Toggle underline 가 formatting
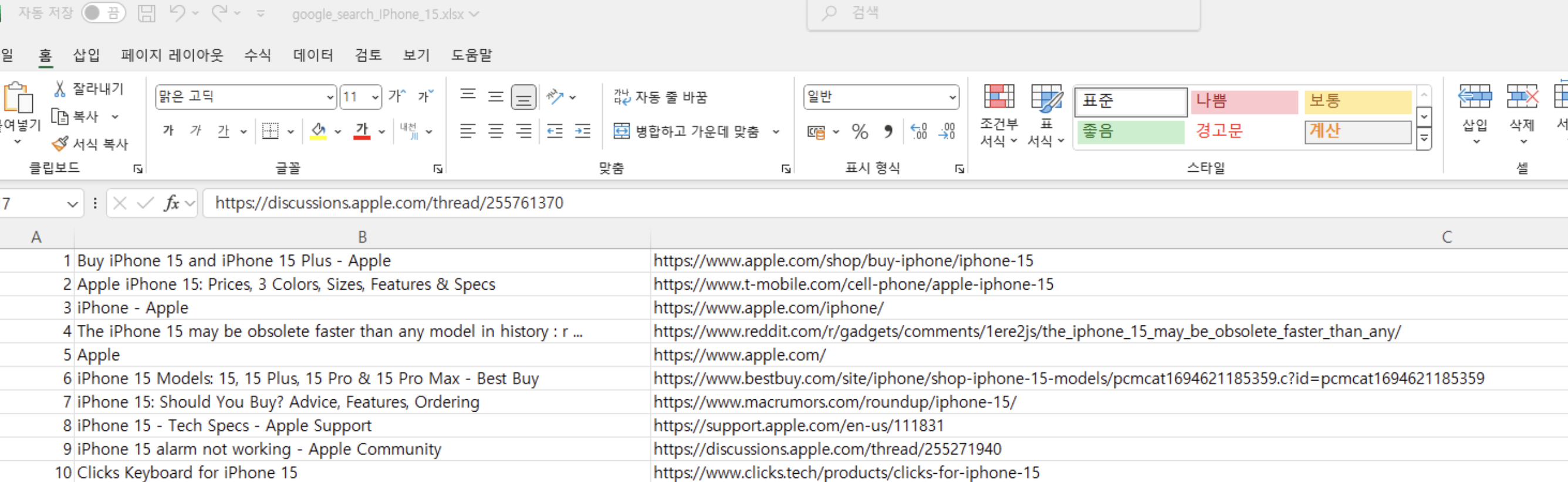Viewport: 1568px width, 482px height. pos(224,131)
